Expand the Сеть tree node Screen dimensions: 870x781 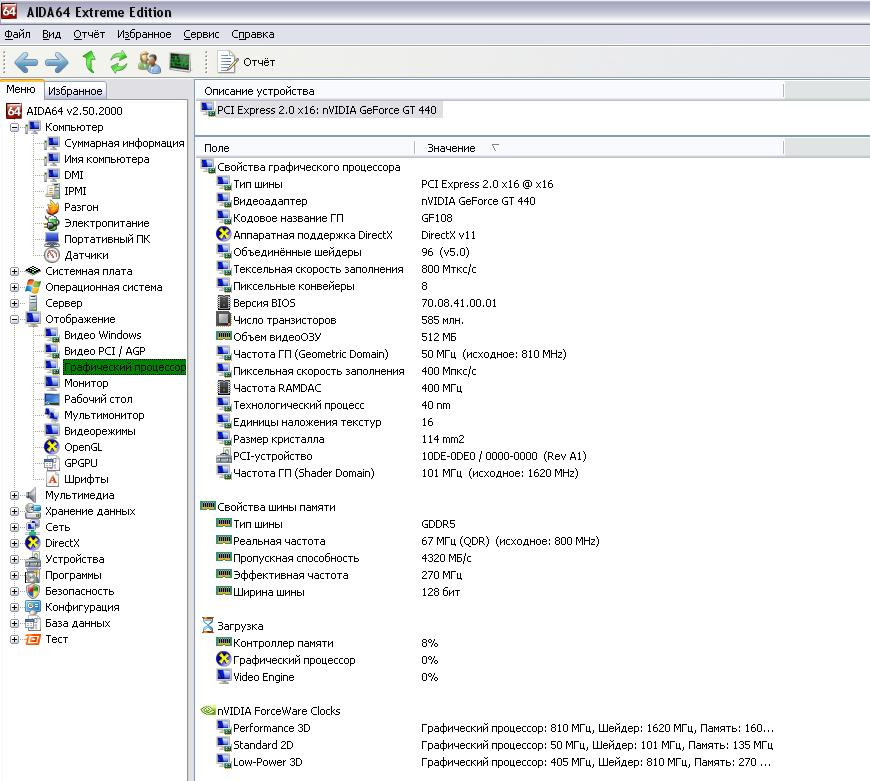(x=14, y=528)
